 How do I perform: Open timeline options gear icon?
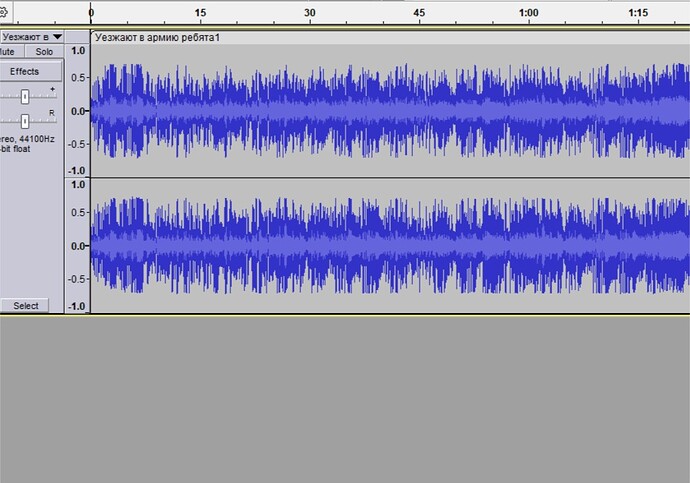pyautogui.click(x=3, y=13)
